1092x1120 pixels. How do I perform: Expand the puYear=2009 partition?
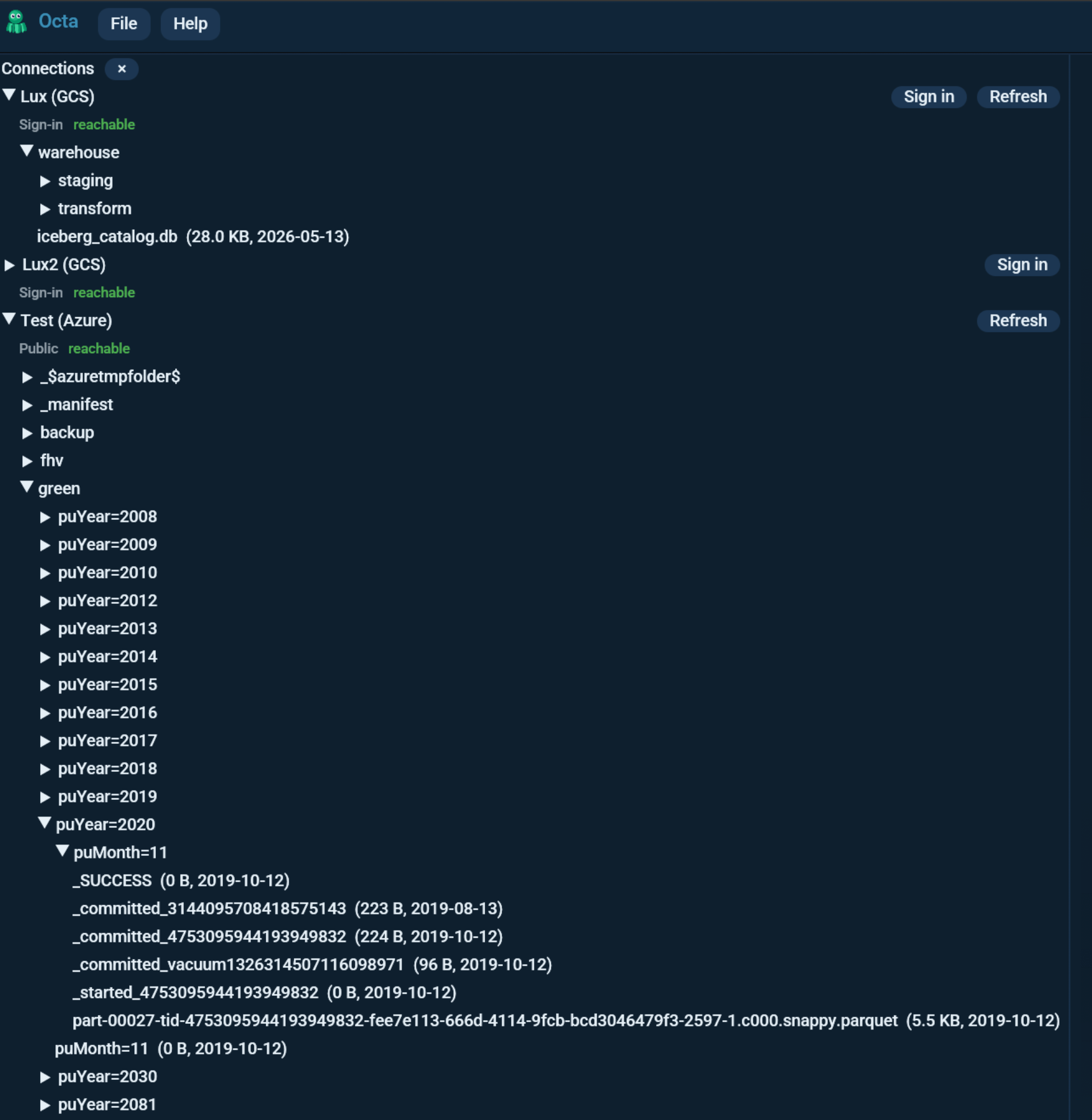point(45,545)
